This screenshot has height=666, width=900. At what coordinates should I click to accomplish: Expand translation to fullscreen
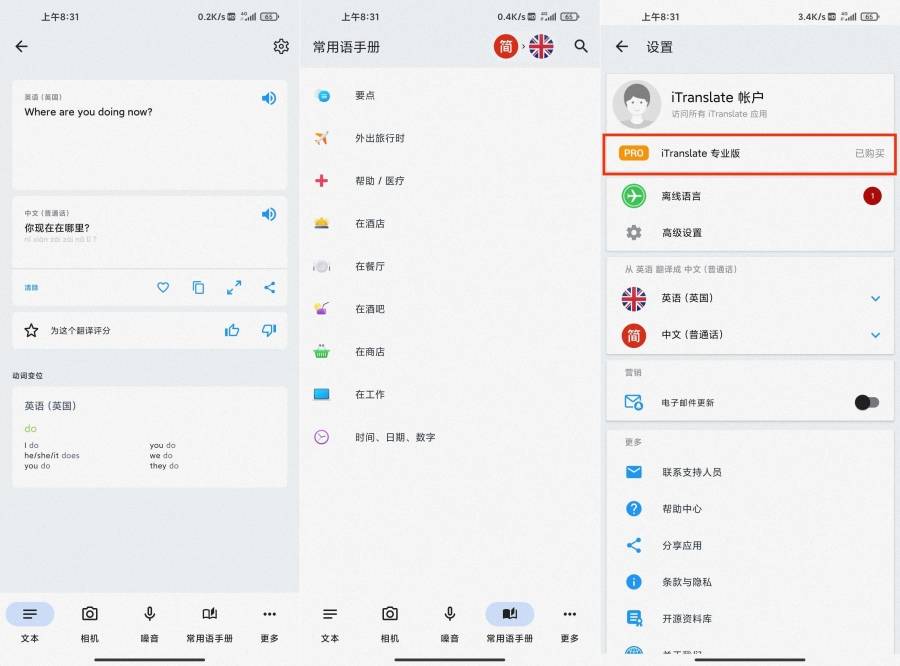coord(234,287)
